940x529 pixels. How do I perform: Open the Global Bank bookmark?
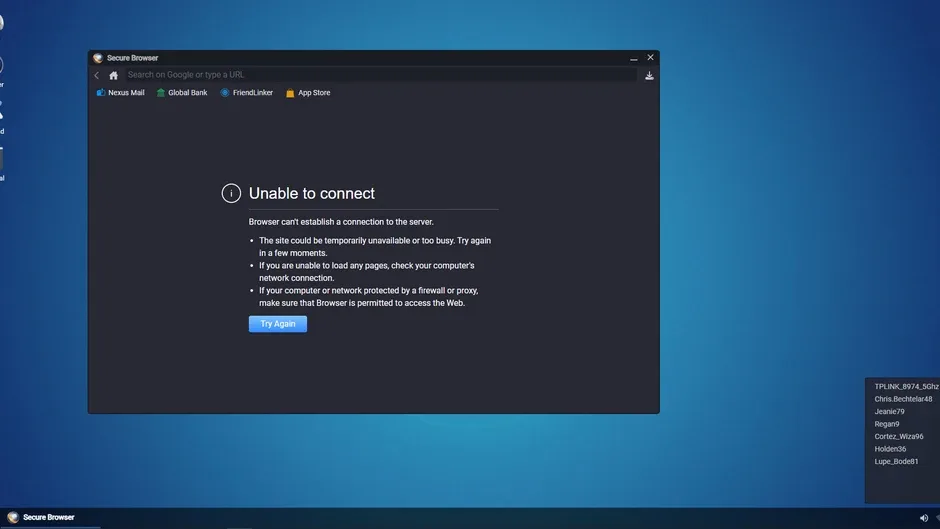coord(182,92)
